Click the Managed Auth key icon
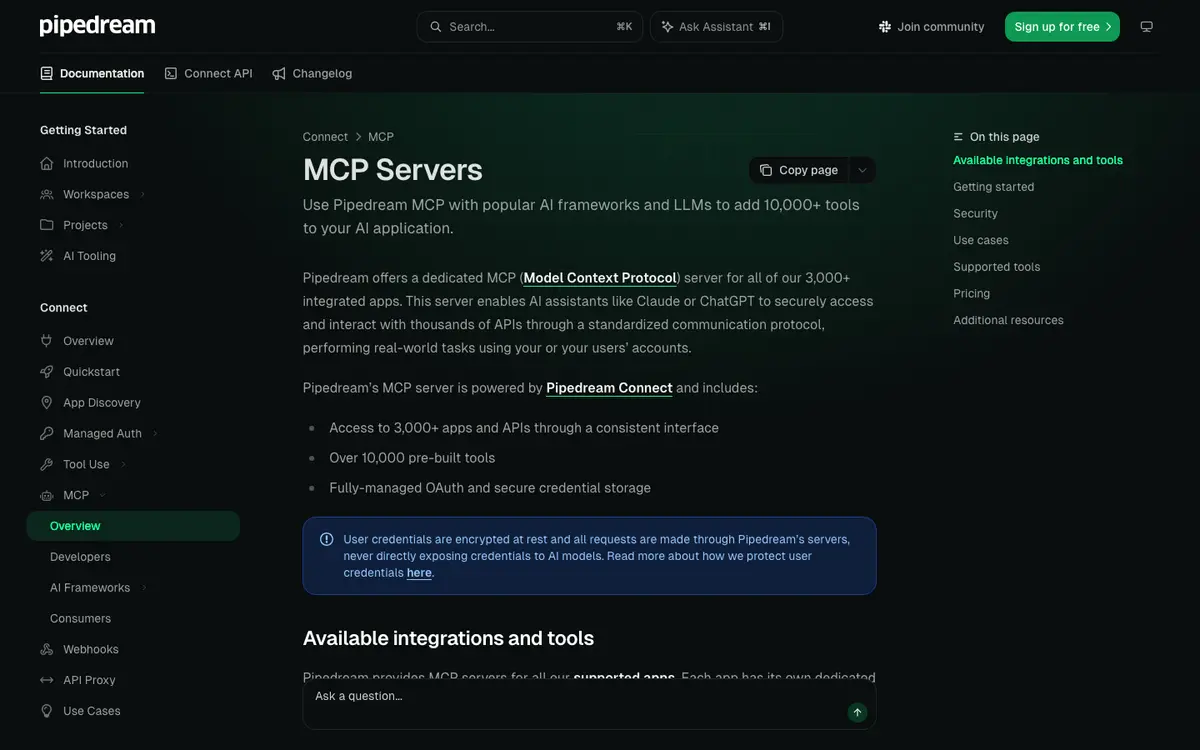 pyautogui.click(x=47, y=433)
